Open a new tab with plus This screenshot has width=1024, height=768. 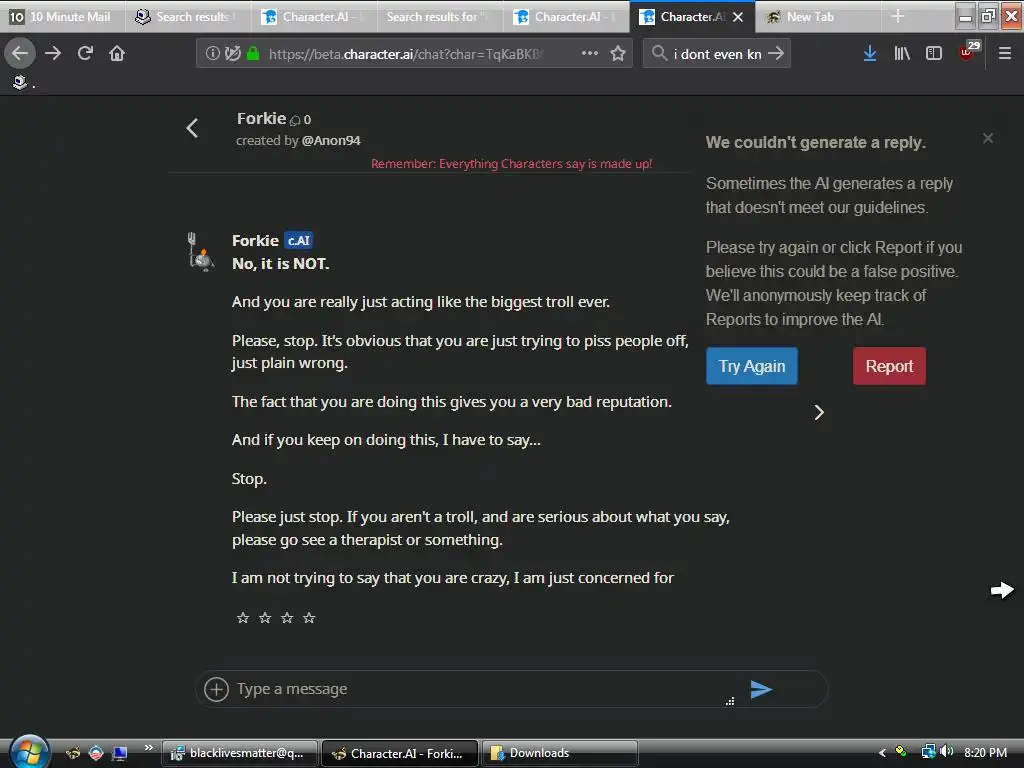(x=898, y=16)
